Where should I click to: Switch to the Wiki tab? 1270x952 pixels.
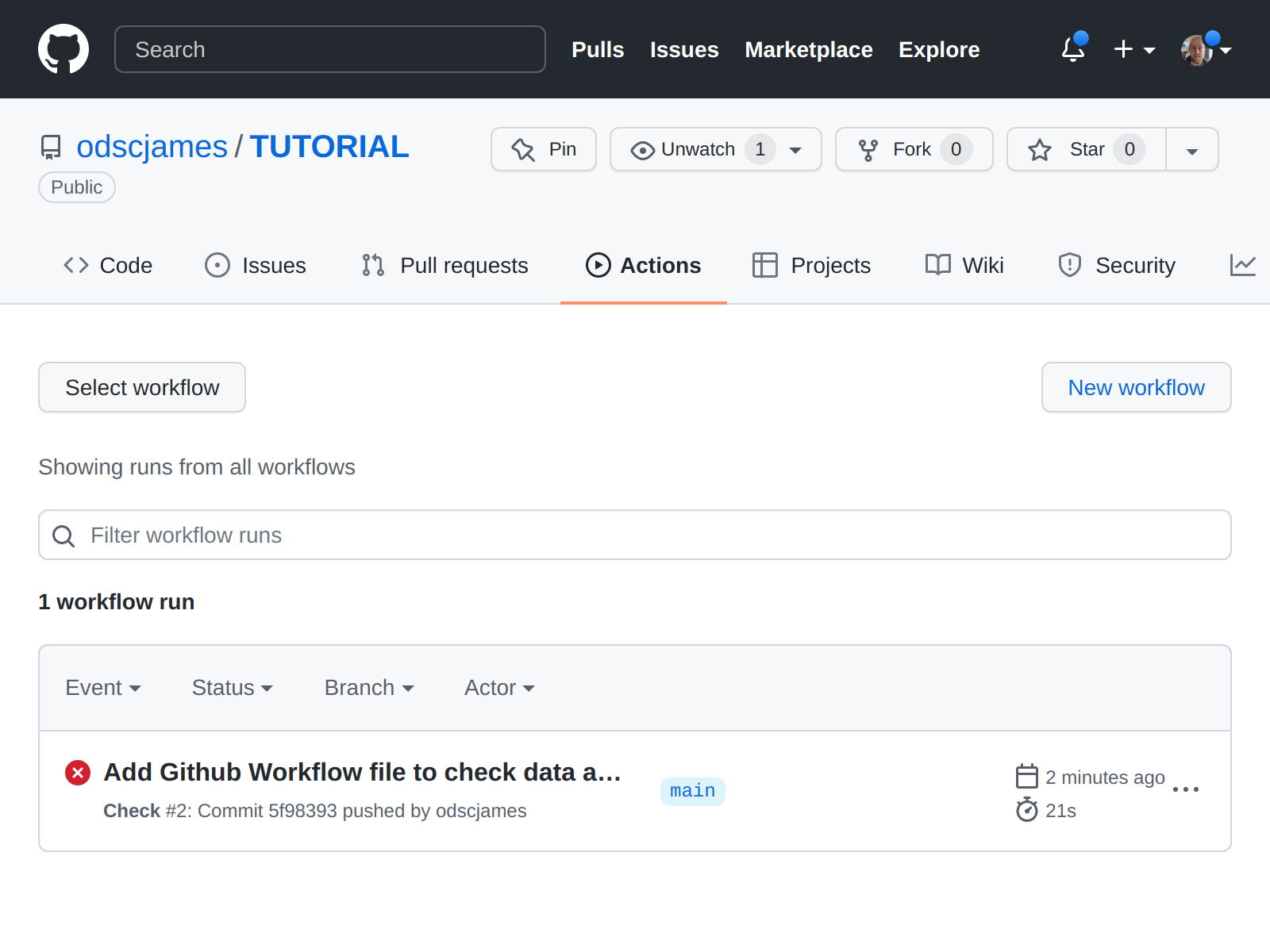point(964,265)
